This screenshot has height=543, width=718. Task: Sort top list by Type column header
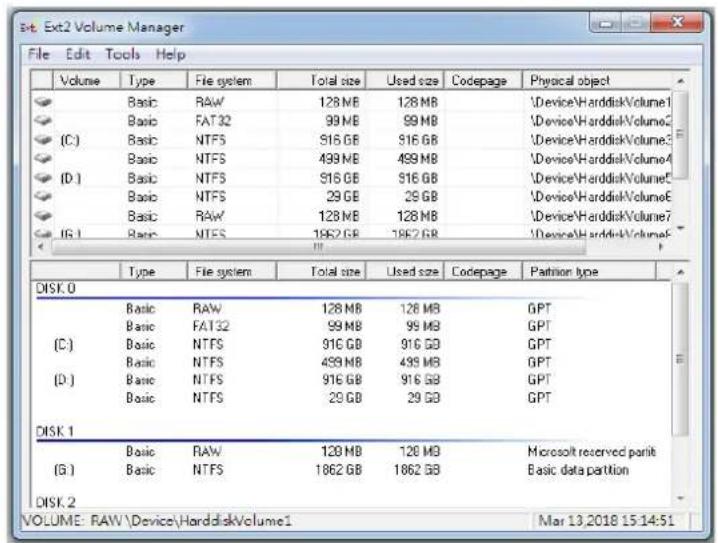click(x=154, y=81)
